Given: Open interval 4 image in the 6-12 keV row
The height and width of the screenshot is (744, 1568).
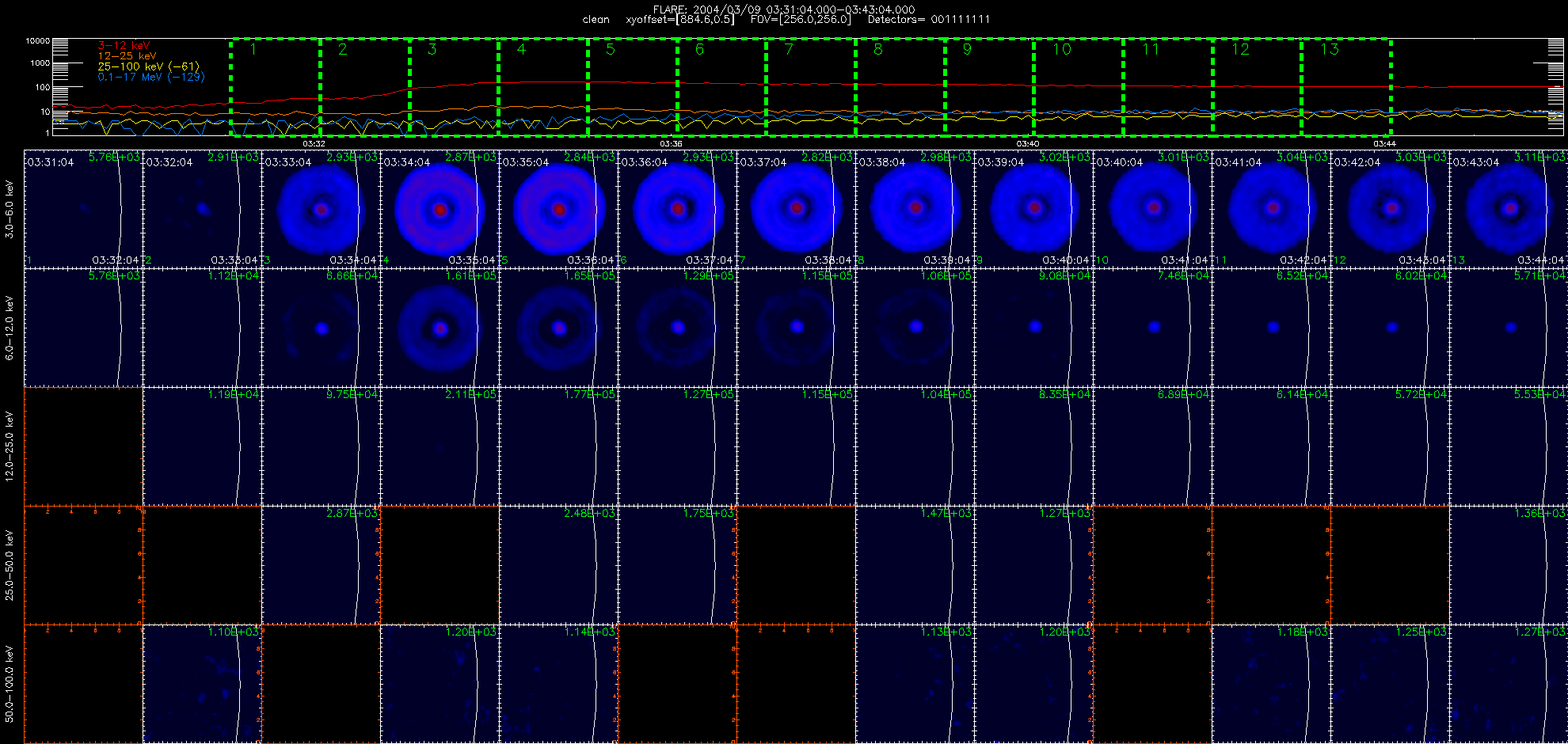Looking at the screenshot, I should pos(440,328).
